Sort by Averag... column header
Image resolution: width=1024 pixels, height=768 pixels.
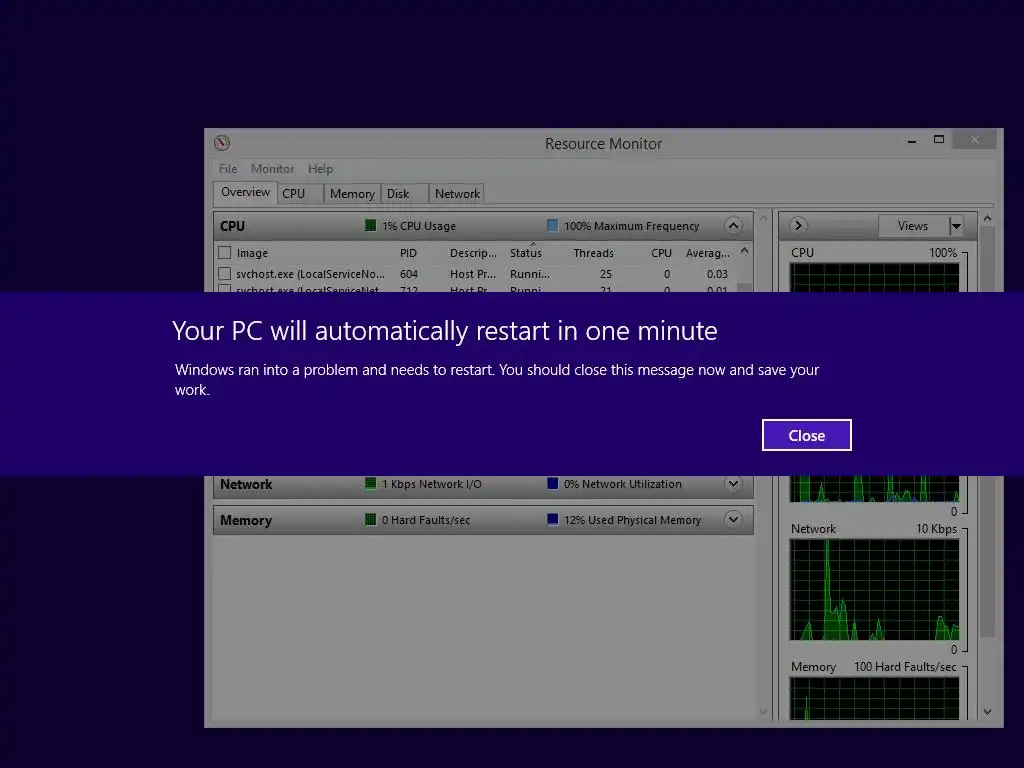pos(708,253)
